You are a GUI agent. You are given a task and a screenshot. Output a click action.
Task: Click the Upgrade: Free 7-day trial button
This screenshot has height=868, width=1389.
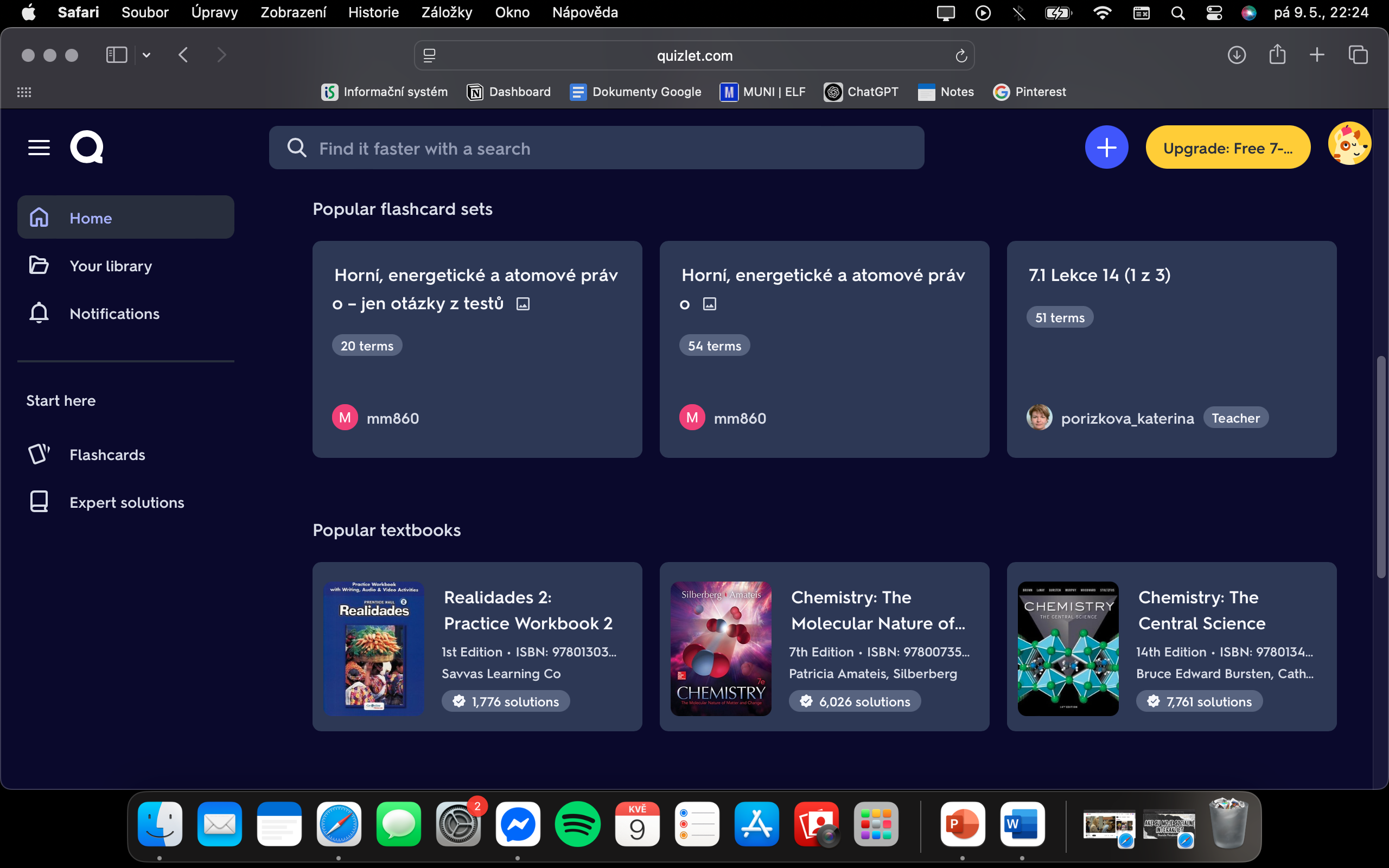point(1228,147)
